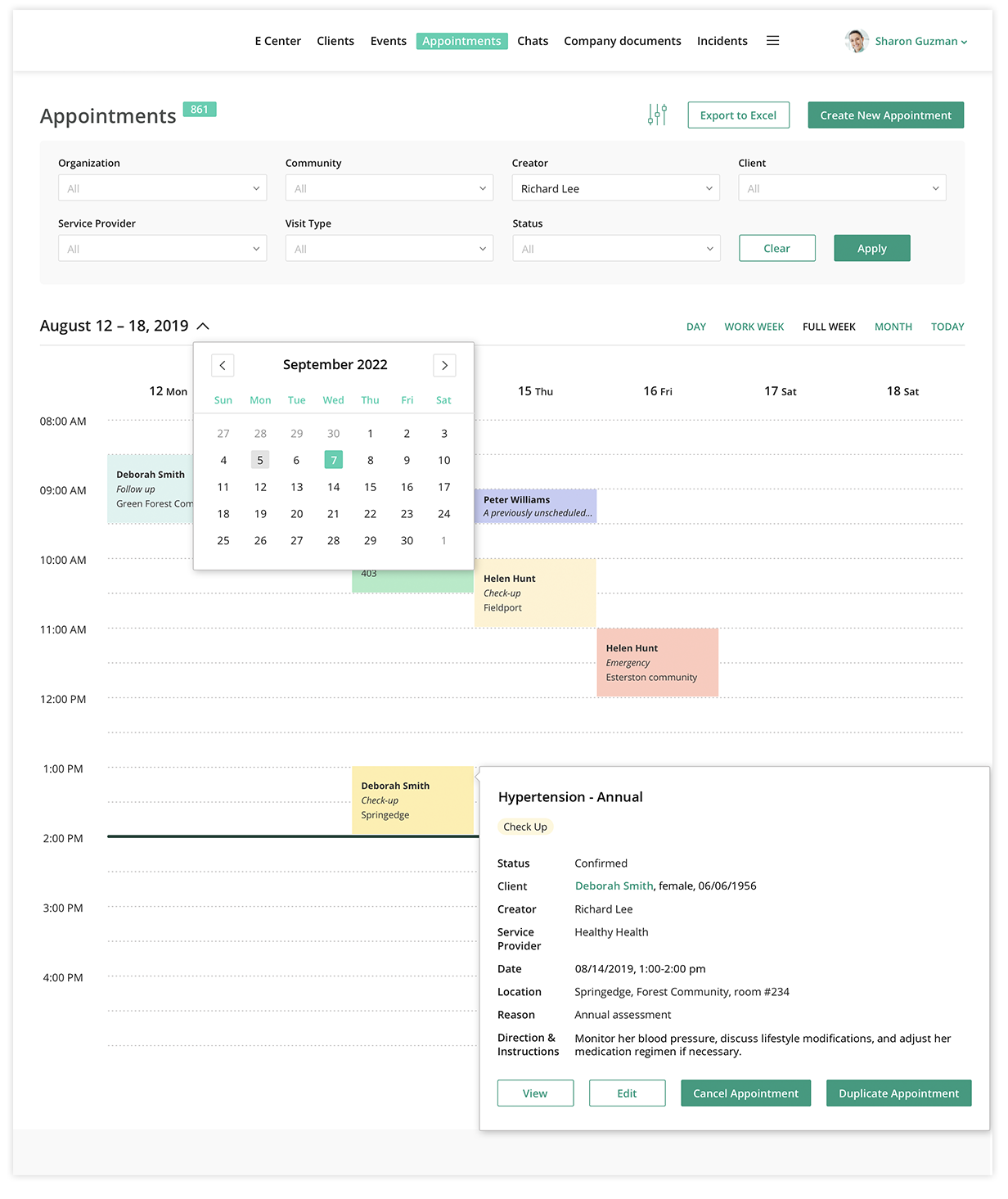This screenshot has width=1008, height=1199.
Task: Go to previous month in date picker
Action: click(223, 365)
